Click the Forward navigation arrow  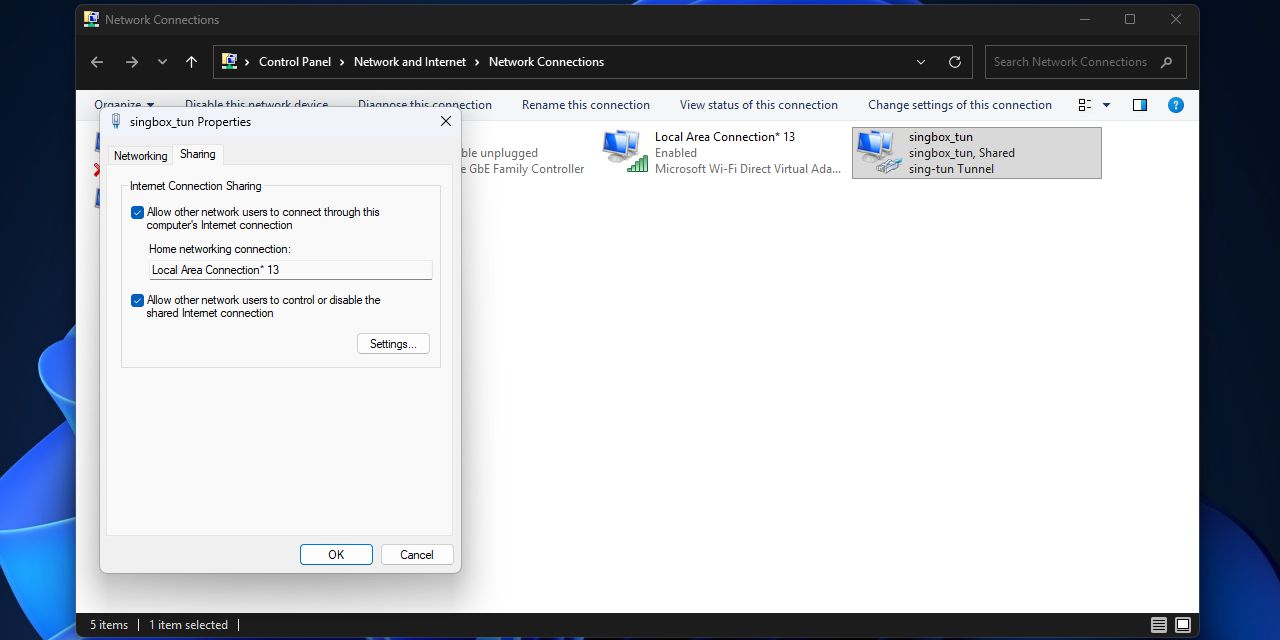pos(132,62)
